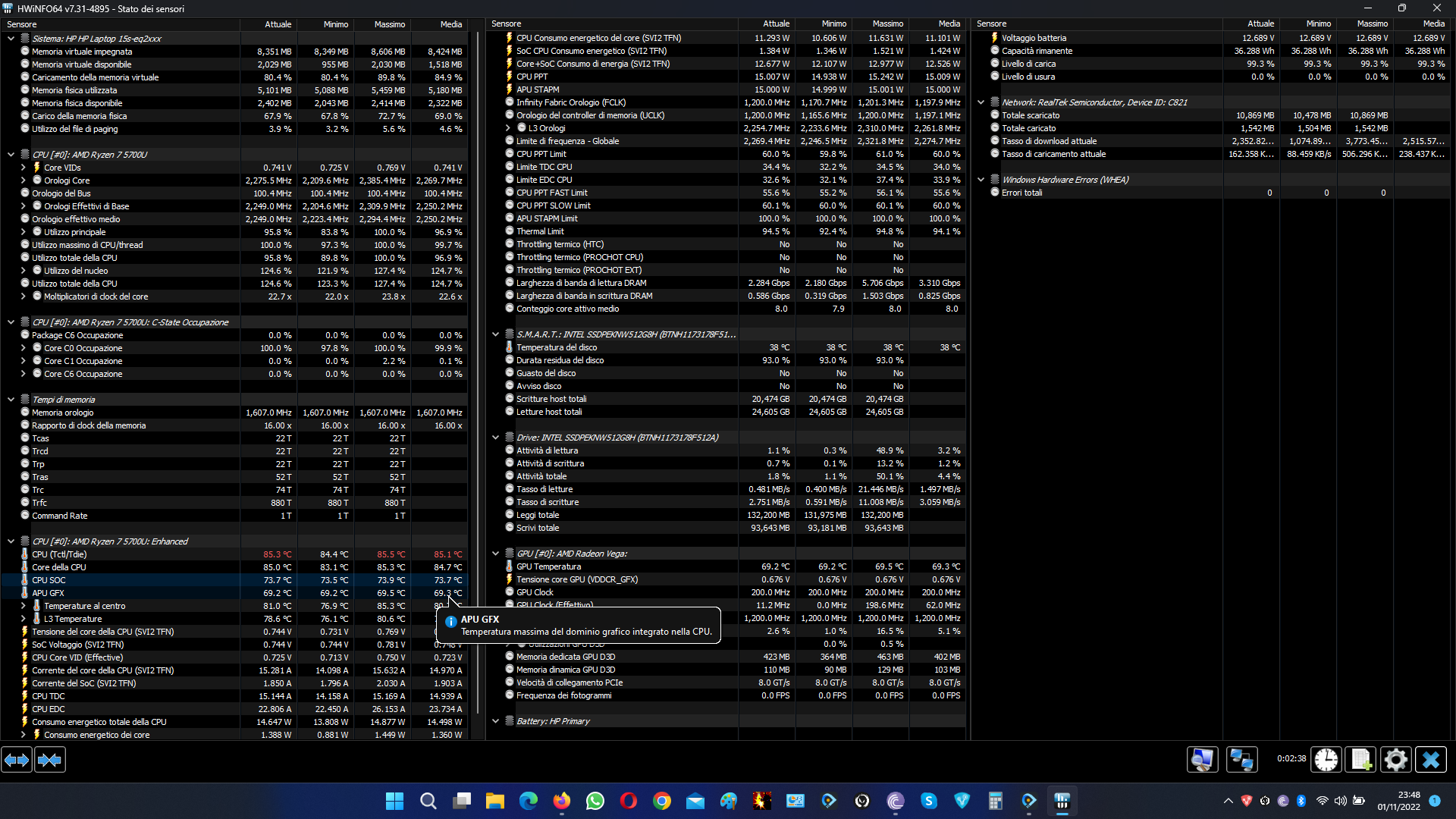The image size is (1456, 819).
Task: Collapse the S.M.A.R.T. INTEL SSD section
Action: tap(496, 334)
